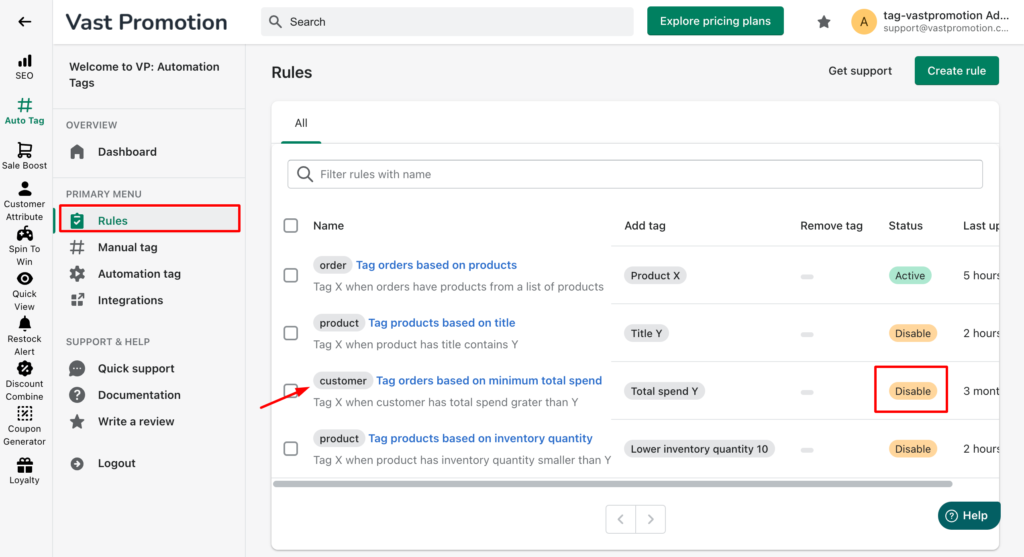Click the Integrations icon

(x=77, y=300)
